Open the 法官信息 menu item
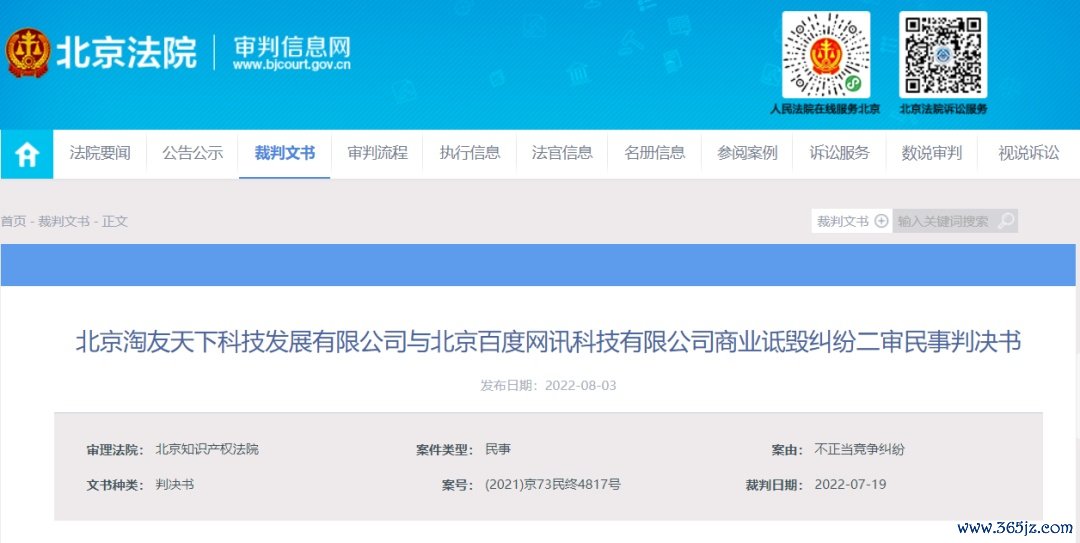The image size is (1080, 543). (x=562, y=153)
